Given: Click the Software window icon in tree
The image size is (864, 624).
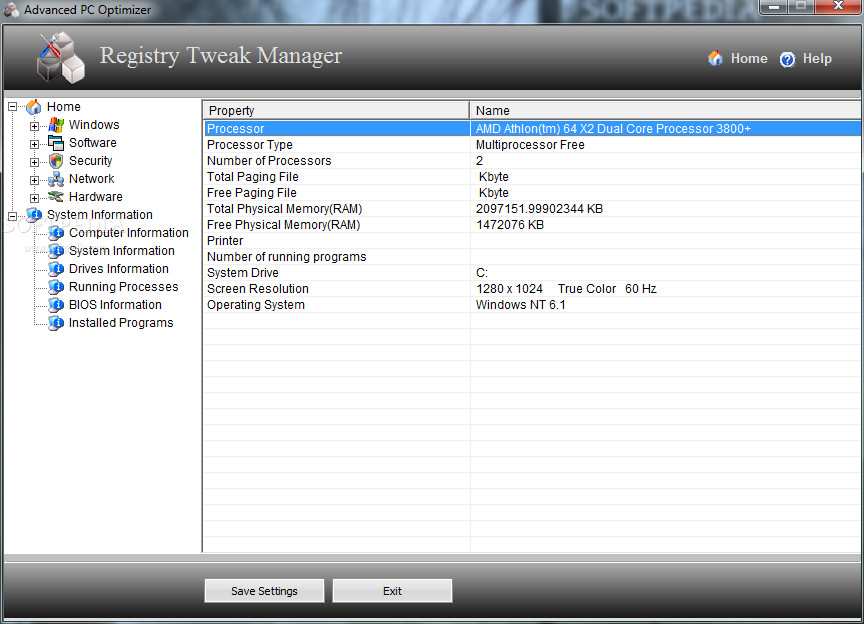Looking at the screenshot, I should 56,143.
